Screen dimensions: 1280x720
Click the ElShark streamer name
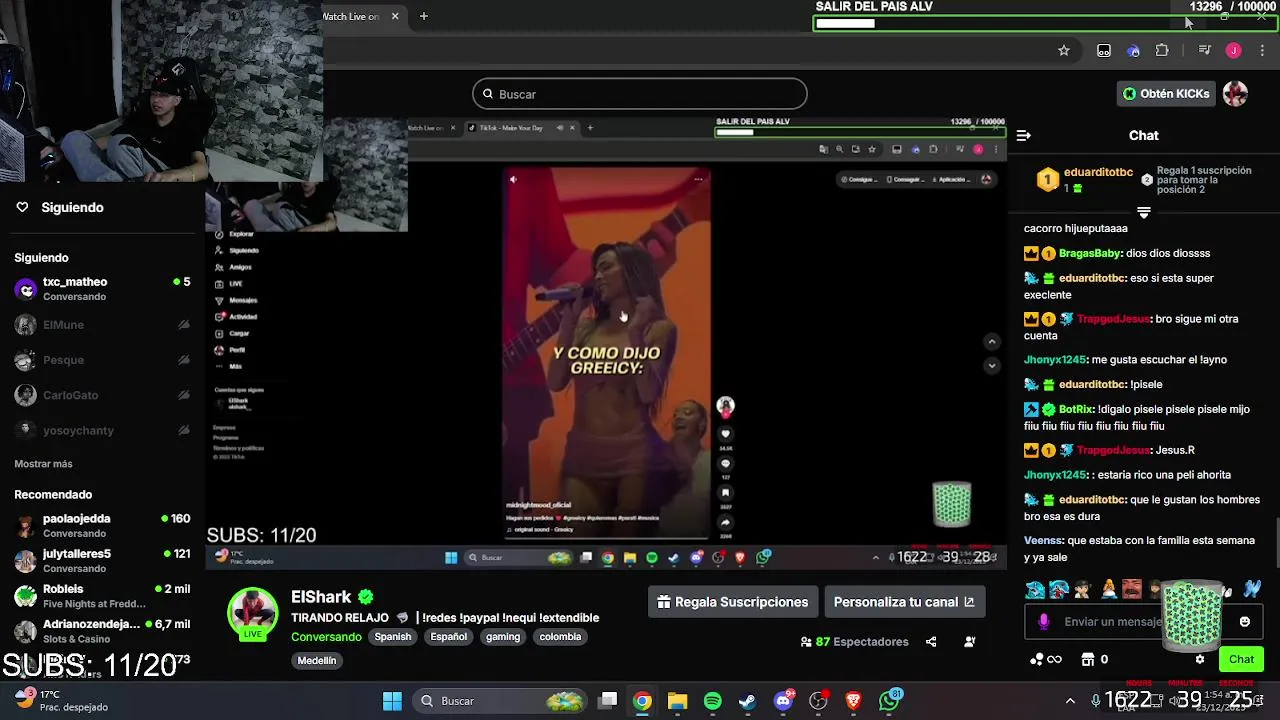[x=321, y=597]
